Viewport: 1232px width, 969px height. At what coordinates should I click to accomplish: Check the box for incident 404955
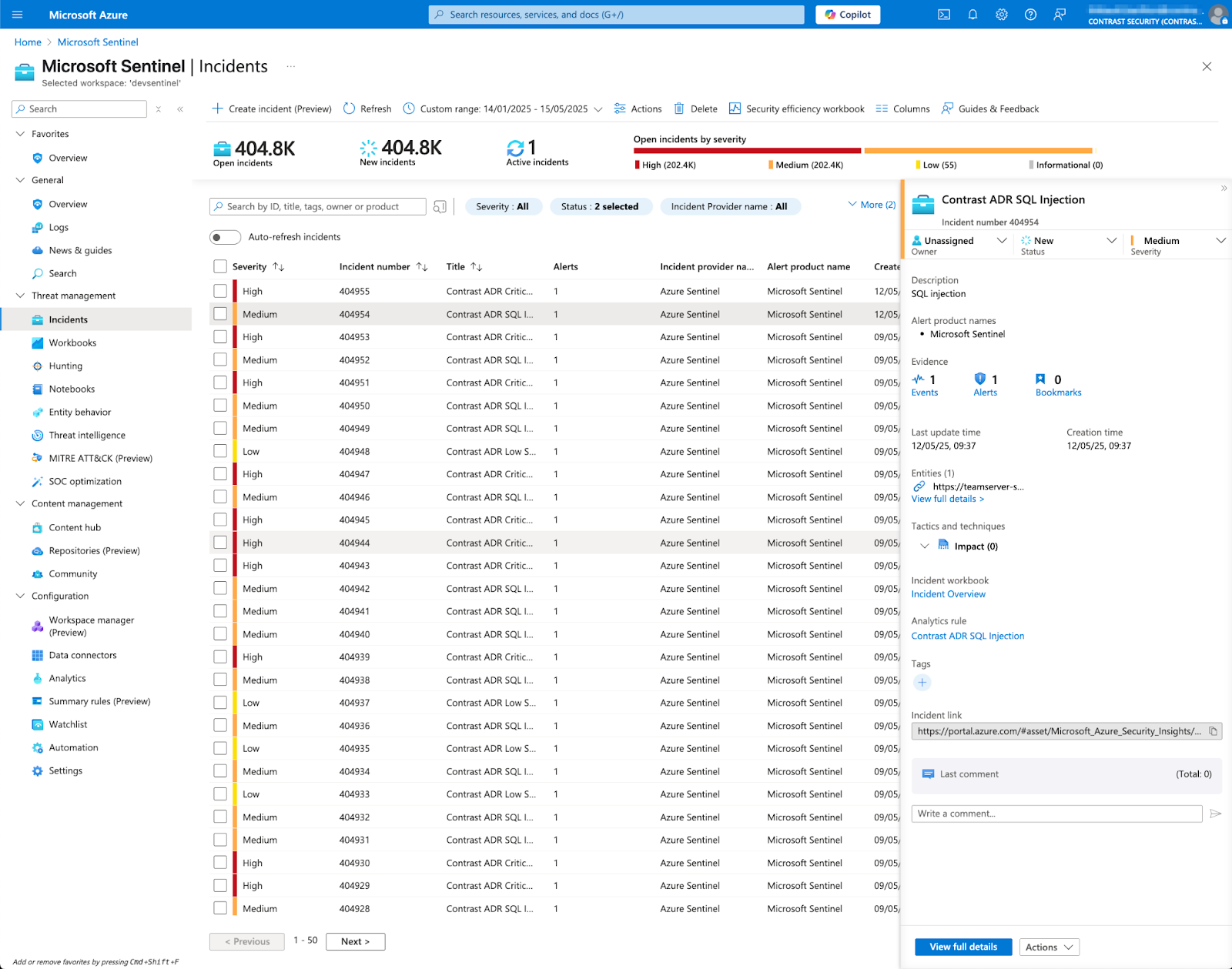[x=220, y=291]
